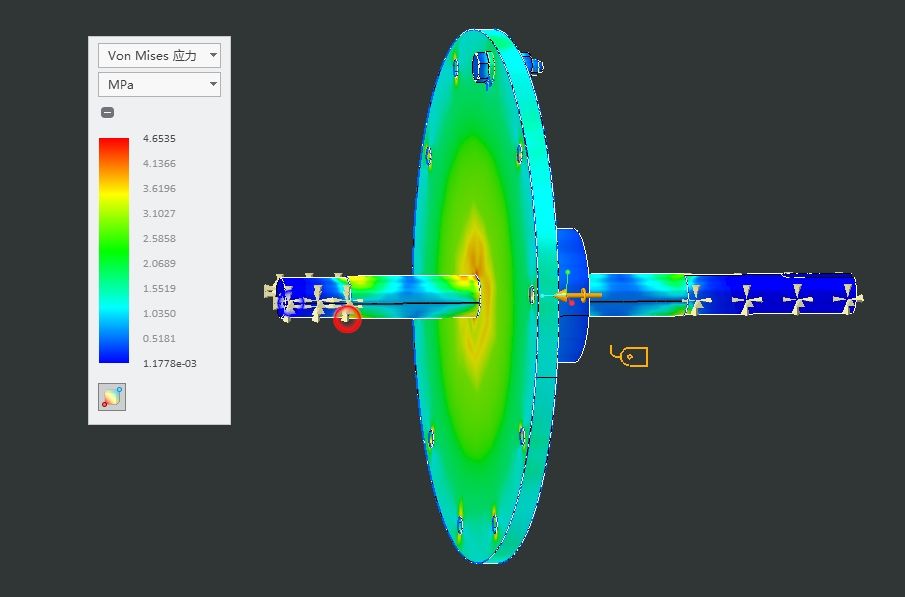The width and height of the screenshot is (905, 597).
Task: Select the red circle marker on the left shaft
Action: (347, 320)
